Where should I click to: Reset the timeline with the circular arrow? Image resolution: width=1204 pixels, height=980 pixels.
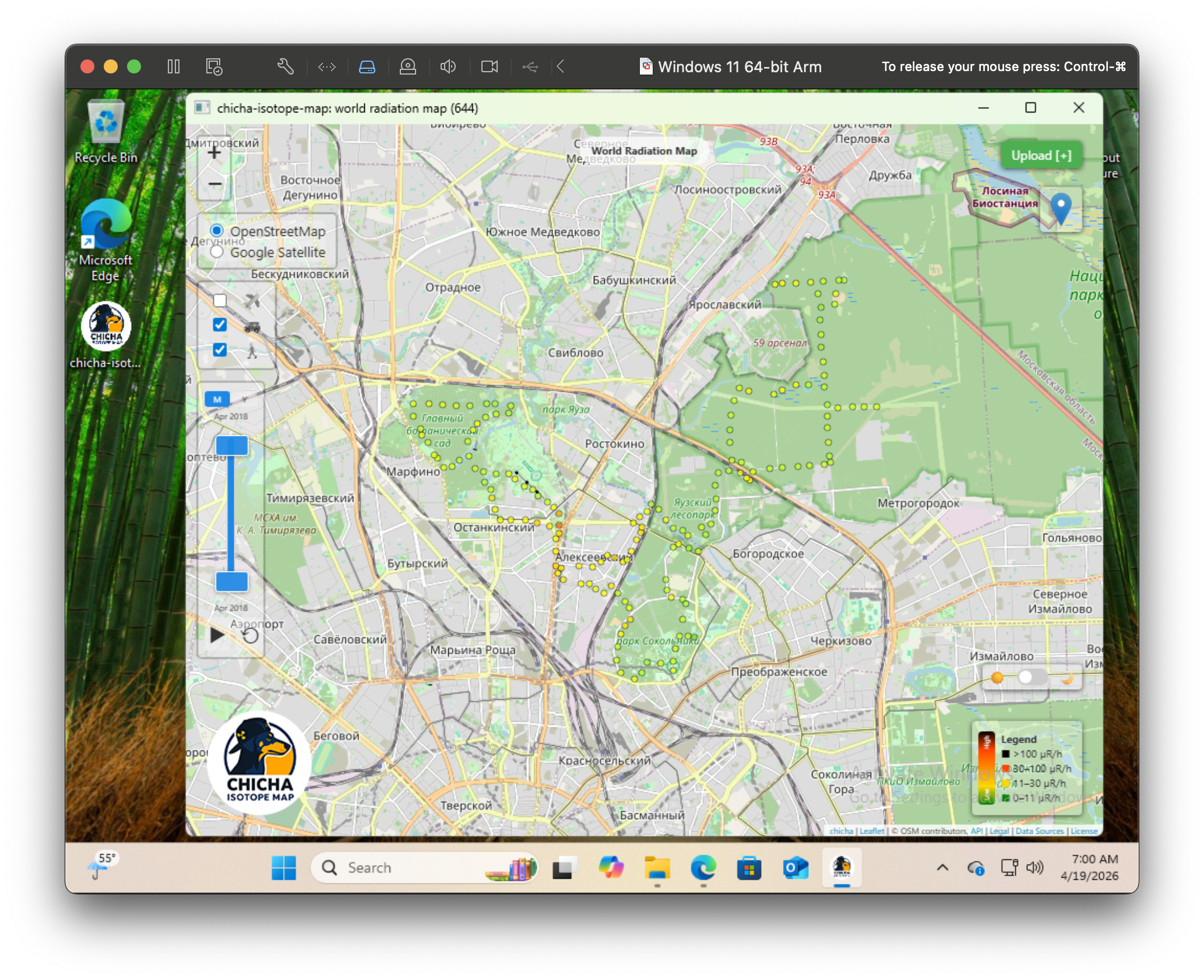[251, 635]
